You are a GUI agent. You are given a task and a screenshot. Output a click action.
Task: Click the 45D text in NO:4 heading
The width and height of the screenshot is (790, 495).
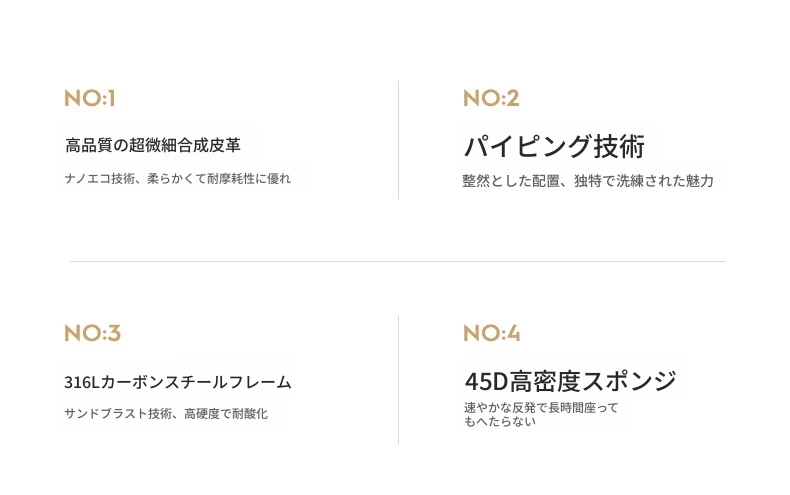(x=486, y=381)
